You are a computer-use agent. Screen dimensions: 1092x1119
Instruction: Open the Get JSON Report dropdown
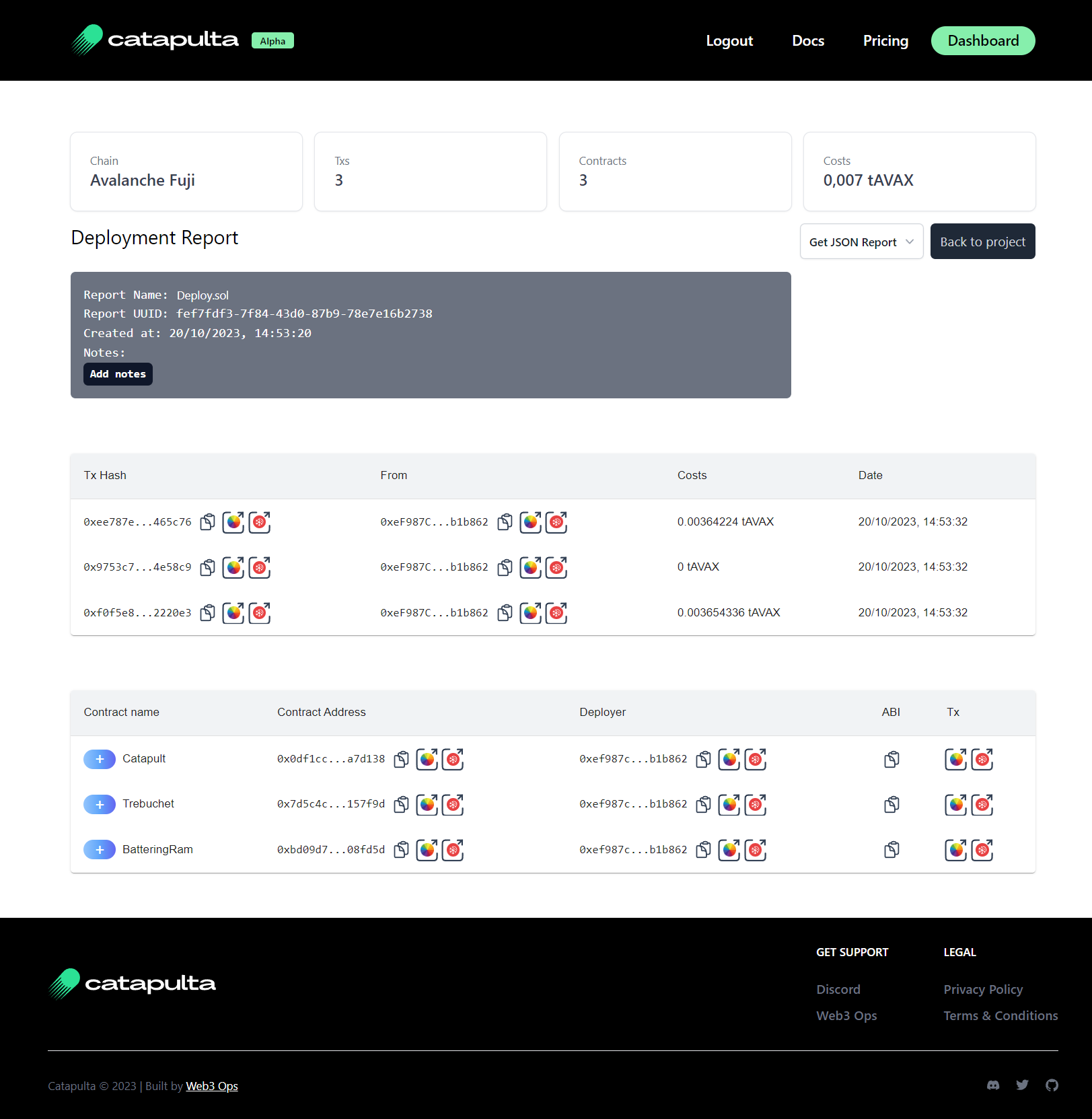click(861, 242)
